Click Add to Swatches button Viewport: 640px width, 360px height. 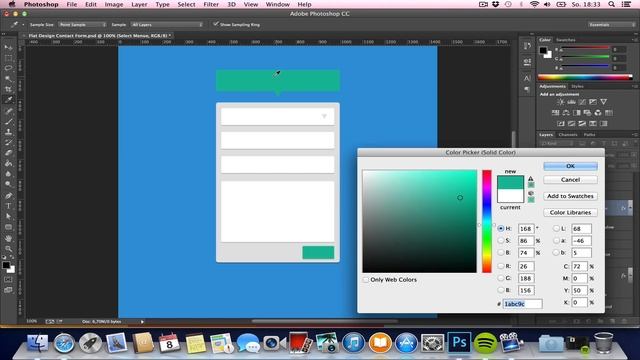570,196
